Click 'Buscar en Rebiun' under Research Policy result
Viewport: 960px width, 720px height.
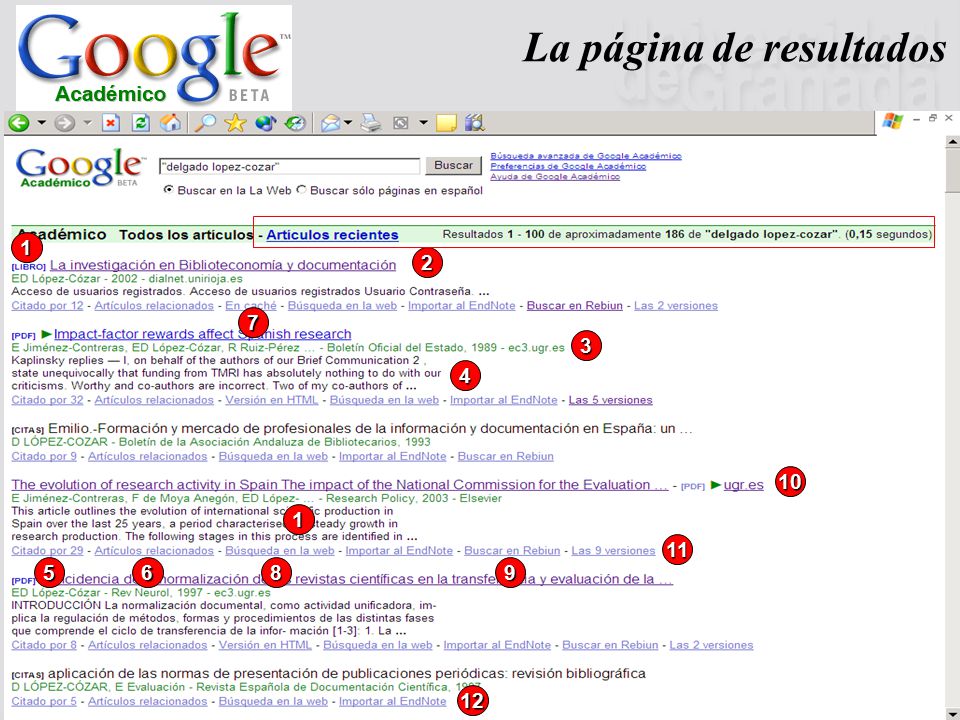512,550
